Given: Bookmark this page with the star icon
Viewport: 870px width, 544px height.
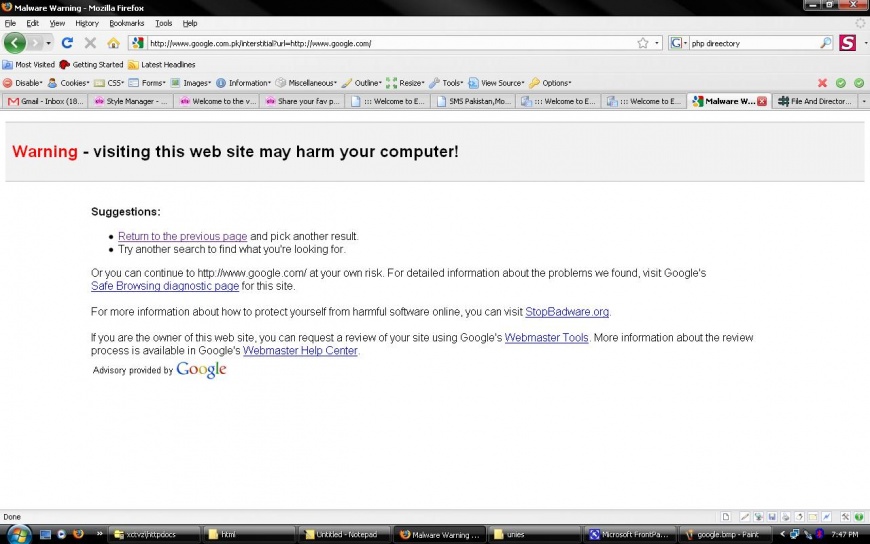Looking at the screenshot, I should [x=643, y=43].
